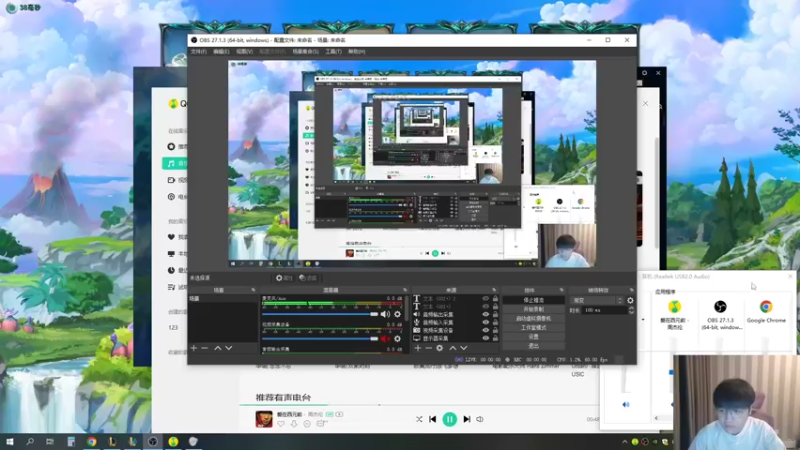
Task: Adjust the 麦克风/Aux volume slider
Action: [320, 314]
